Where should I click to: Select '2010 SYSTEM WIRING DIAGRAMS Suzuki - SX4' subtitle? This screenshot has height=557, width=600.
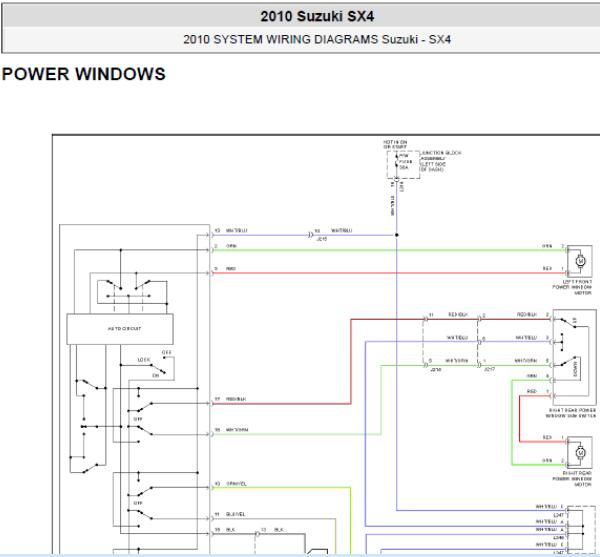317,39
